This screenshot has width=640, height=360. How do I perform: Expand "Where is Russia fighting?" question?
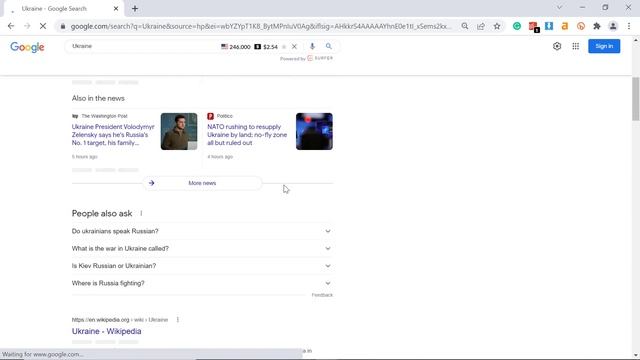click(x=202, y=283)
